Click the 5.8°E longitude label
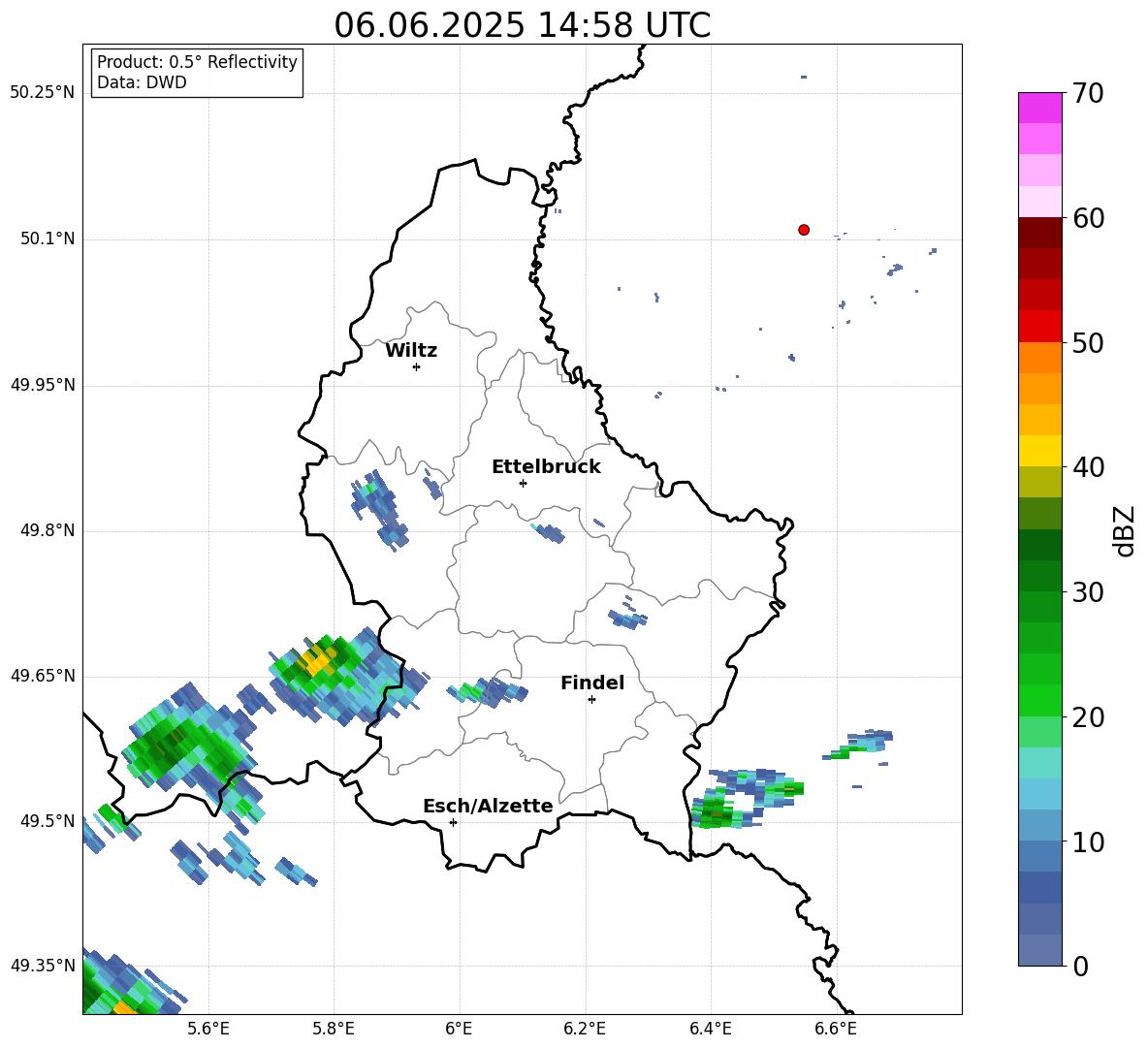Image resolution: width=1148 pixels, height=1048 pixels. tap(334, 1029)
